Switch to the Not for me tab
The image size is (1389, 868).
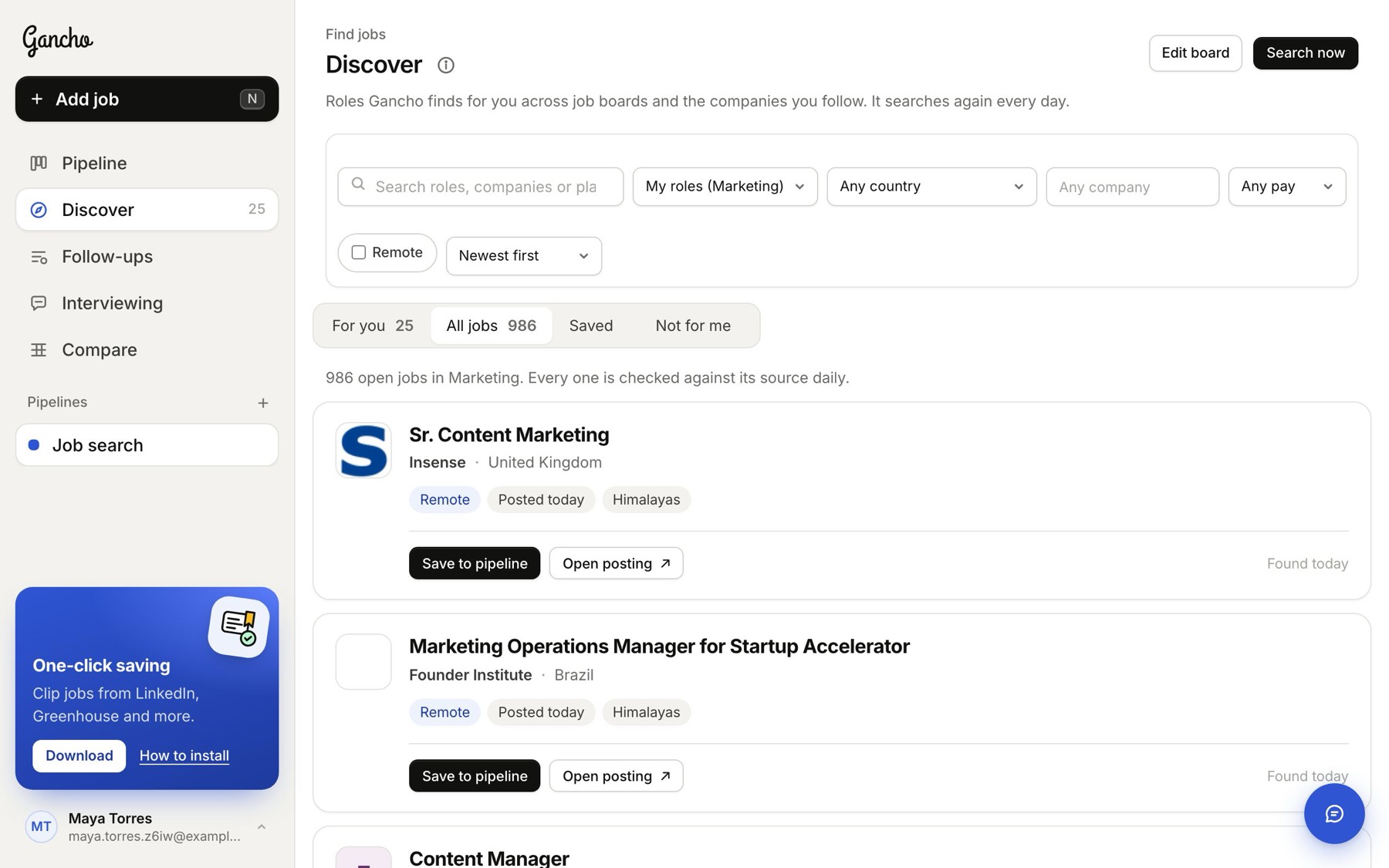tap(693, 326)
